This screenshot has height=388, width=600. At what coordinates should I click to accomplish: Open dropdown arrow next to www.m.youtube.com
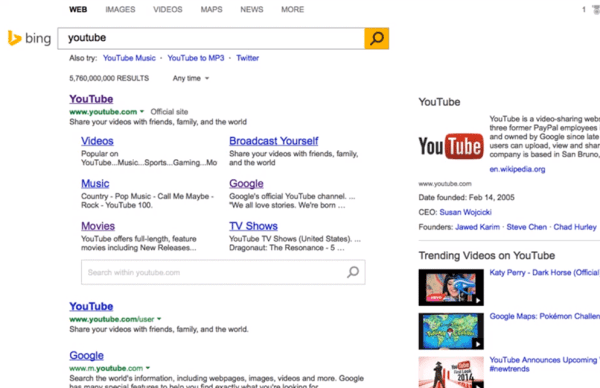click(x=148, y=368)
